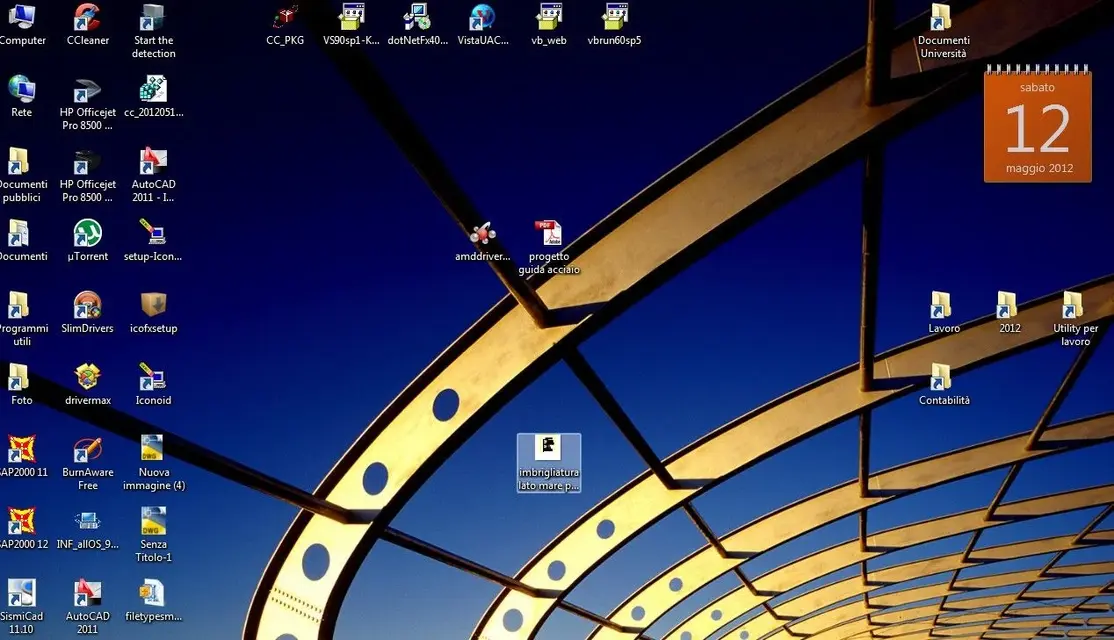Click the calendar gadget showing sabato 12
The width and height of the screenshot is (1114, 640).
tap(1037, 124)
